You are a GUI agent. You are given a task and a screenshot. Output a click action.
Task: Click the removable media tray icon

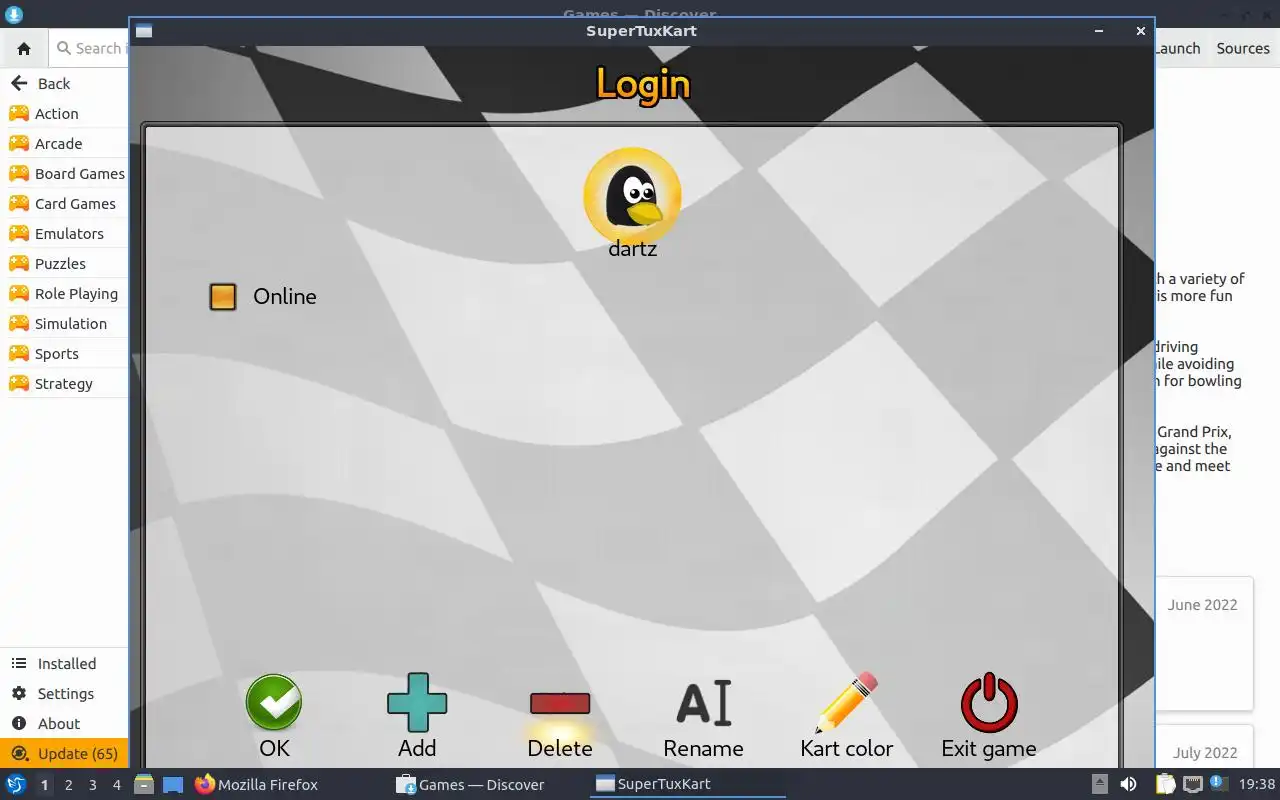pyautogui.click(x=1099, y=784)
